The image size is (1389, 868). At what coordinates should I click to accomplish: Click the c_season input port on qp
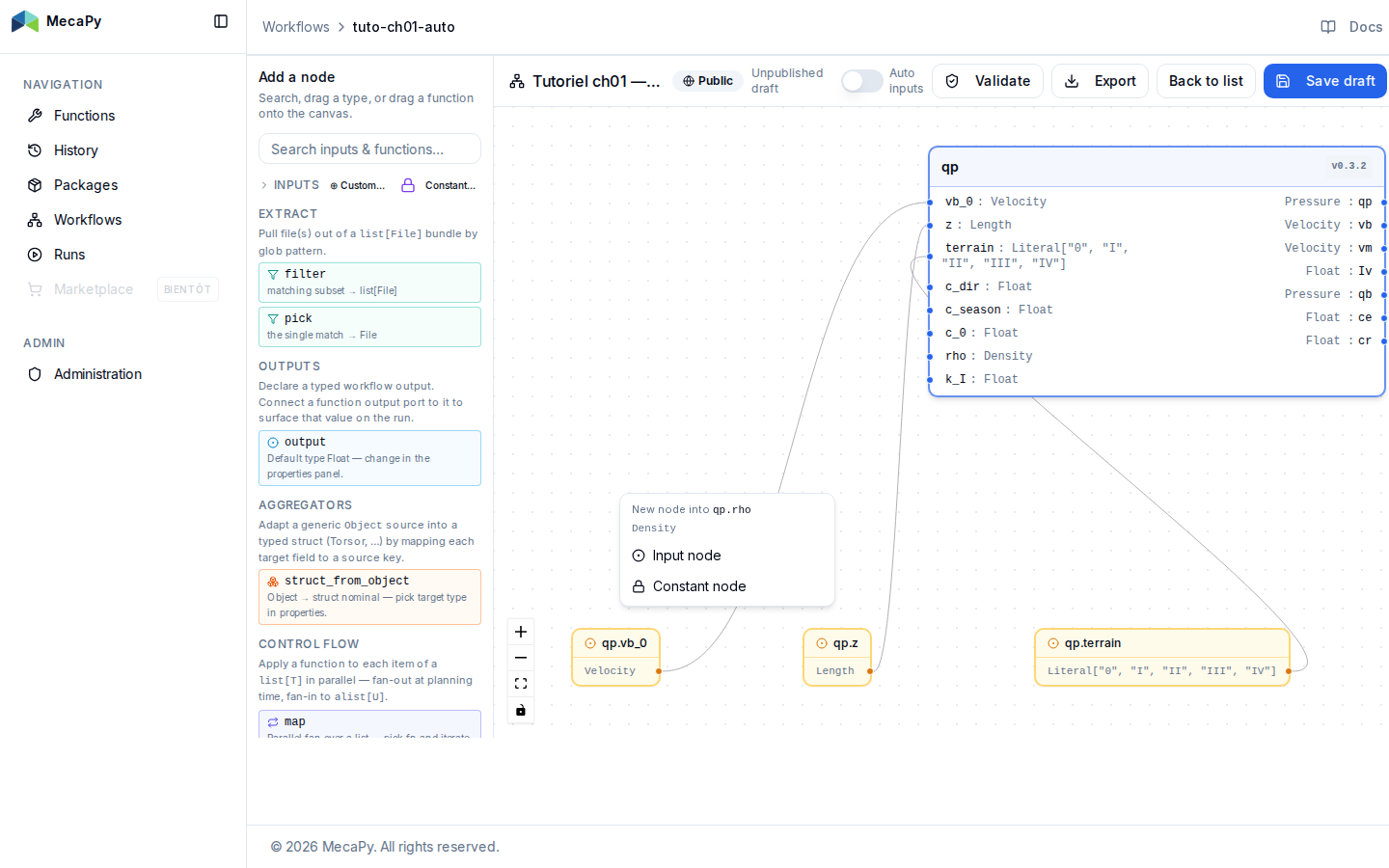930,311
